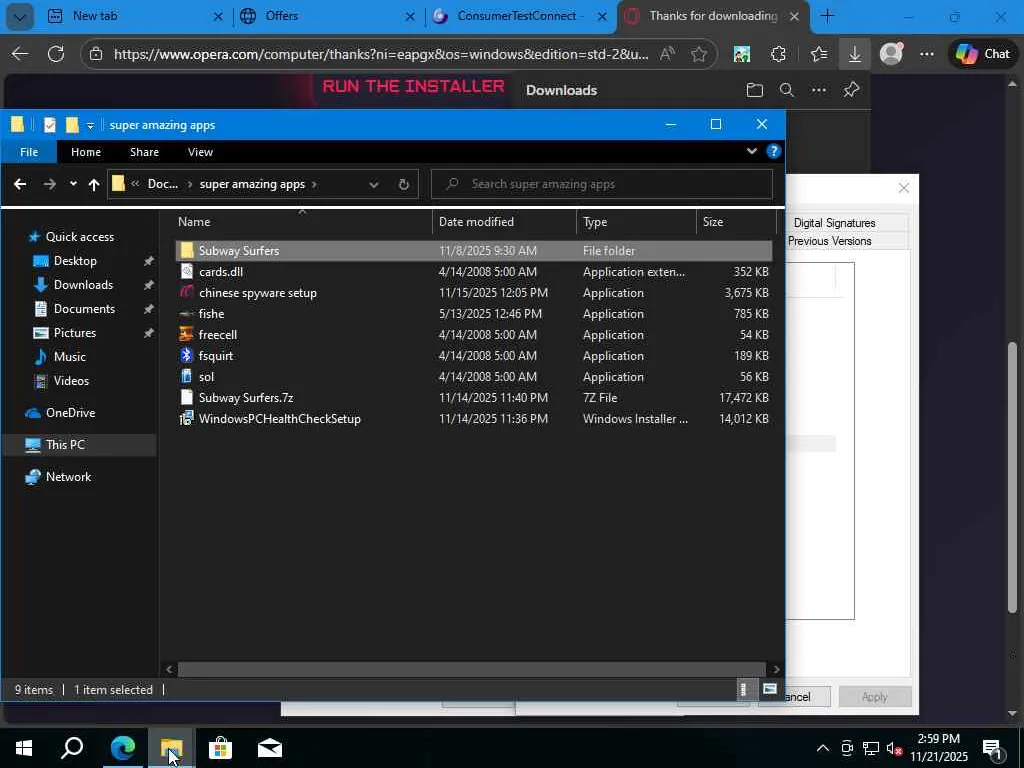Open taskbar search
Image resolution: width=1024 pixels, height=768 pixels.
click(72, 748)
